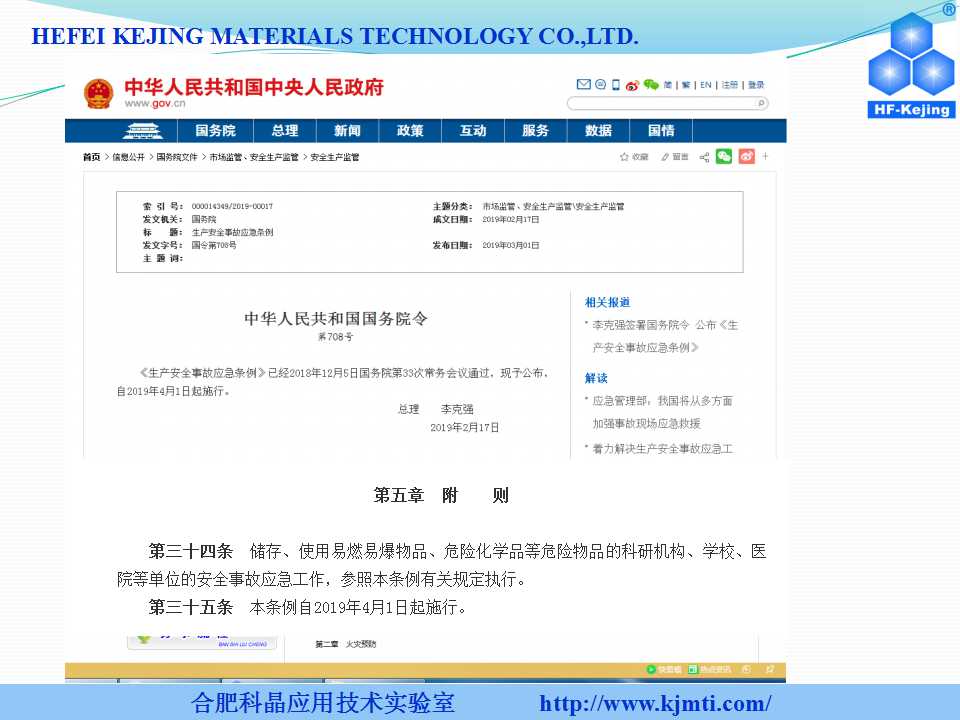
Task: Click the search magnifier icon
Action: click(x=760, y=103)
